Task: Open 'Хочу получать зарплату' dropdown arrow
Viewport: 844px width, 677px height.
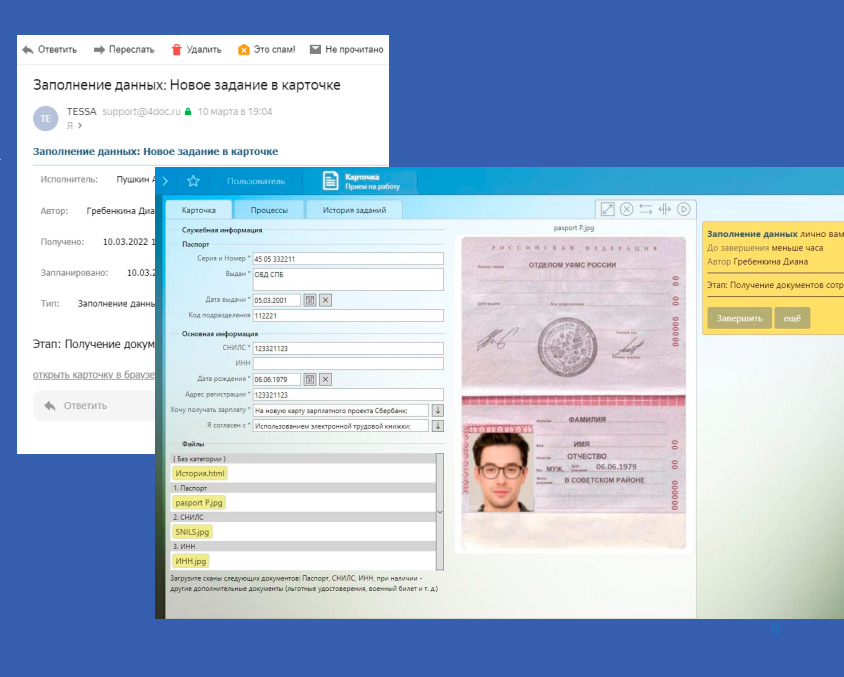Action: [437, 410]
